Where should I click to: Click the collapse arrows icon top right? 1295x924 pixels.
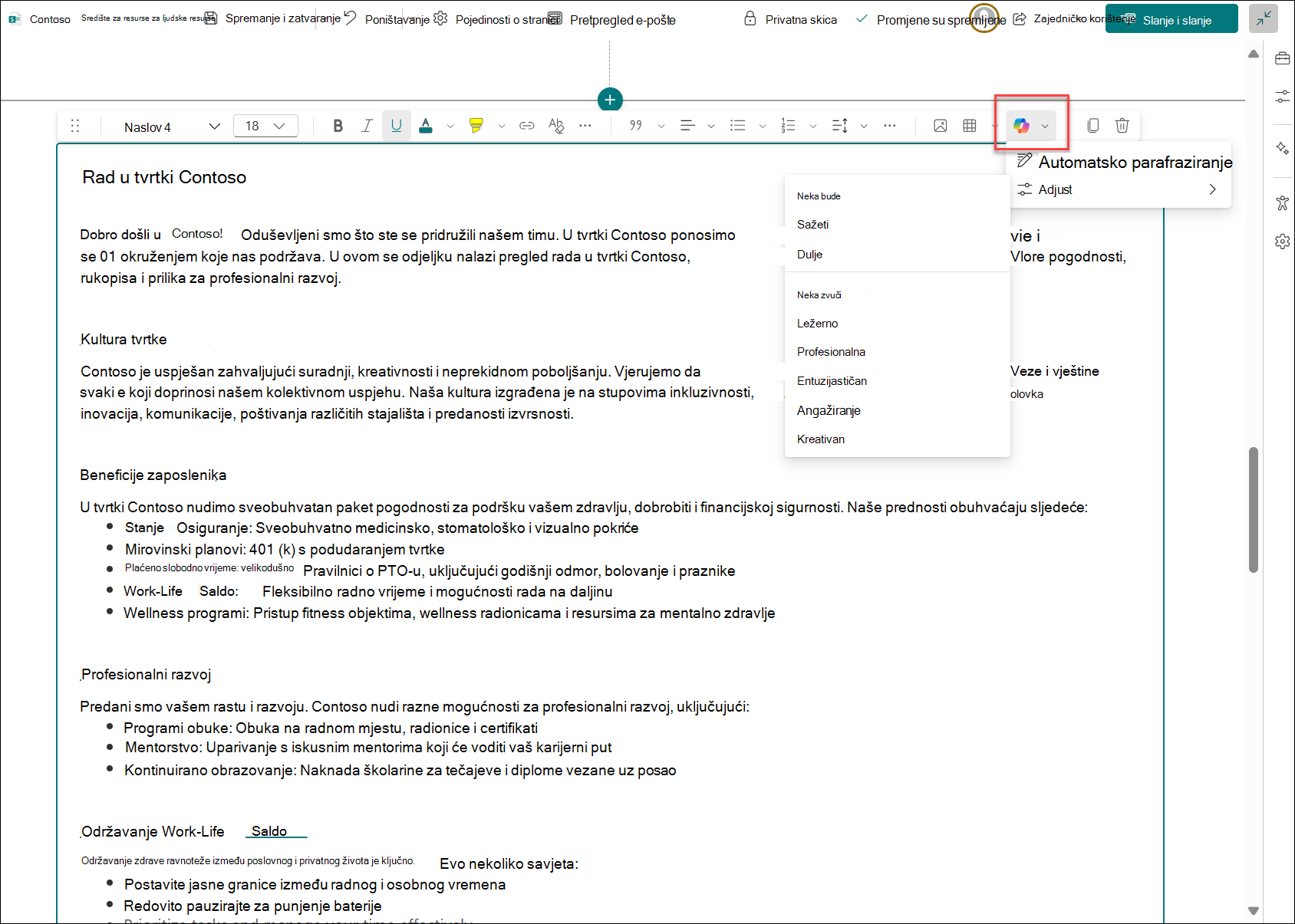click(1264, 18)
